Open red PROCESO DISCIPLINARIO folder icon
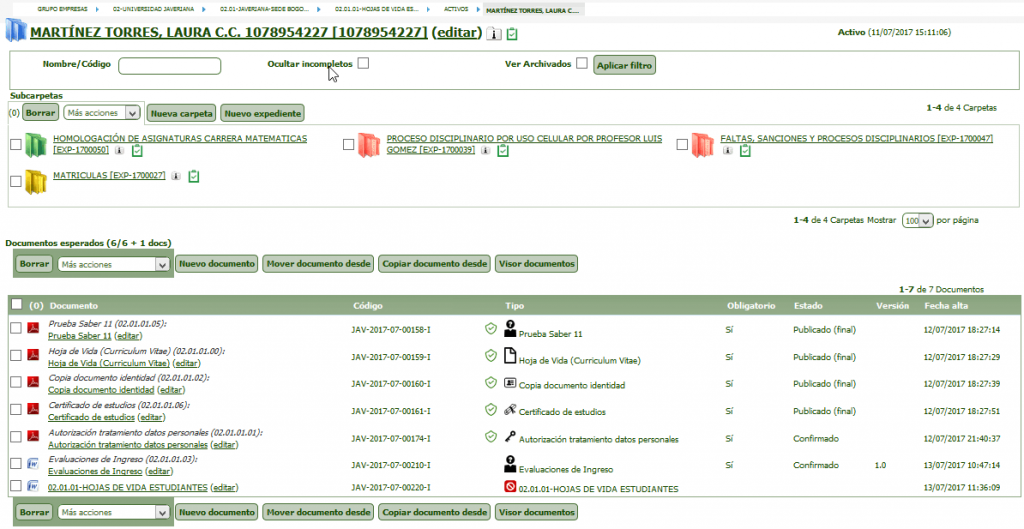The image size is (1024, 529). point(369,145)
